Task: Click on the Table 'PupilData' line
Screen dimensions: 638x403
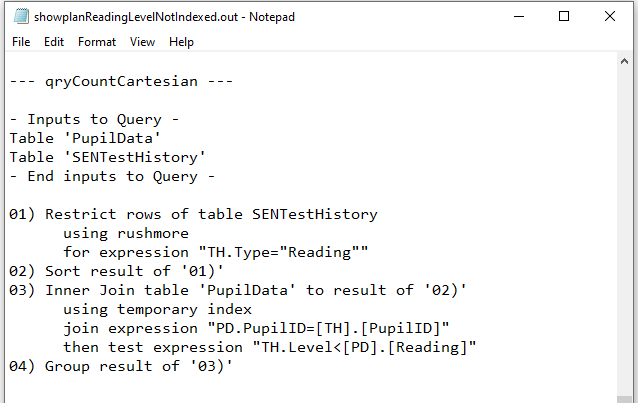Action: click(85, 138)
